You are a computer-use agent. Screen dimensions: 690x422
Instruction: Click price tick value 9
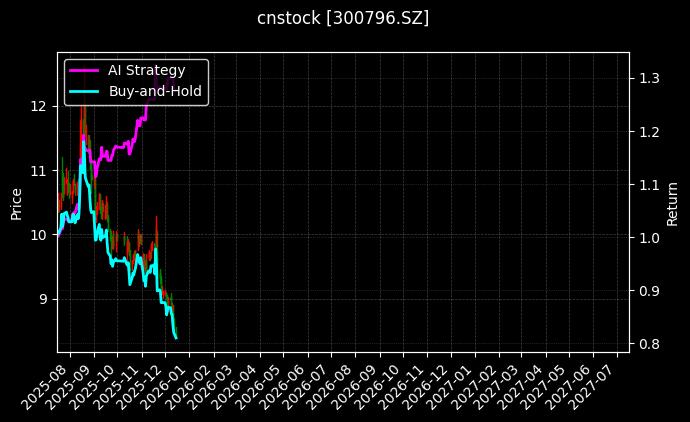[x=43, y=299]
